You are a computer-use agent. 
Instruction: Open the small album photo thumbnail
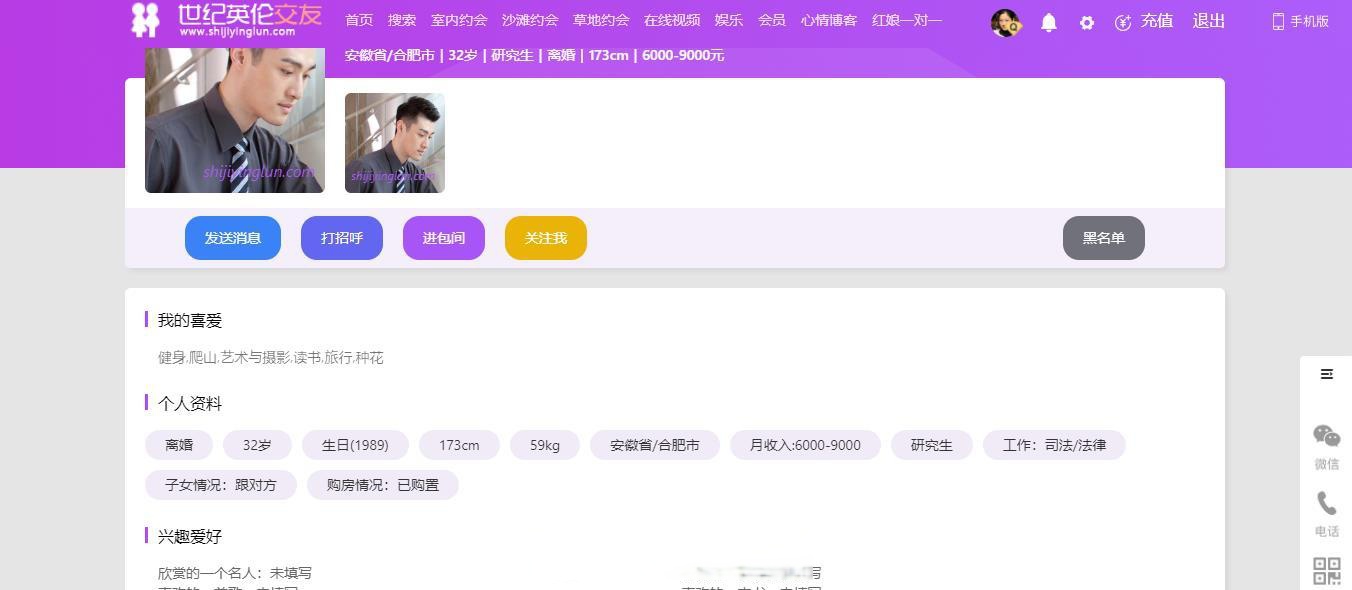(395, 143)
